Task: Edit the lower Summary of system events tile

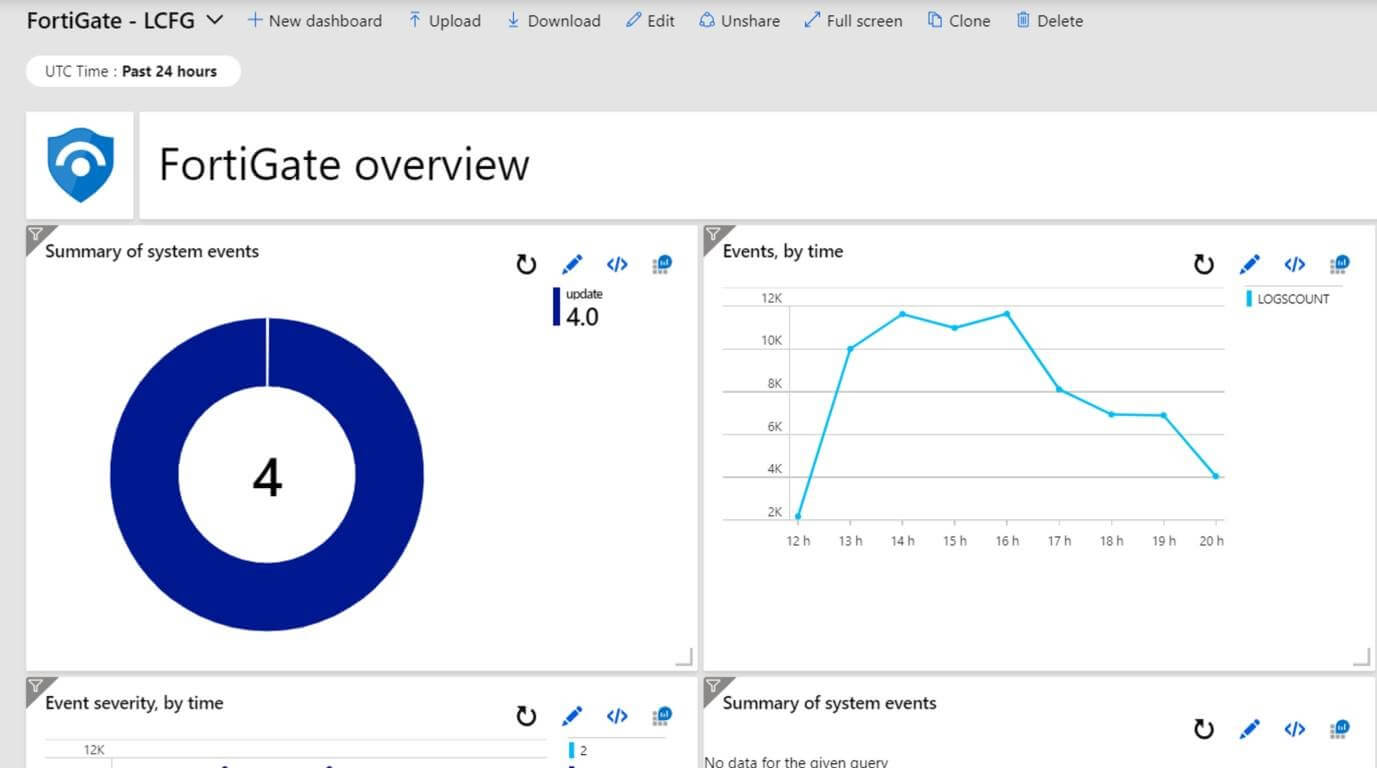Action: point(1250,730)
